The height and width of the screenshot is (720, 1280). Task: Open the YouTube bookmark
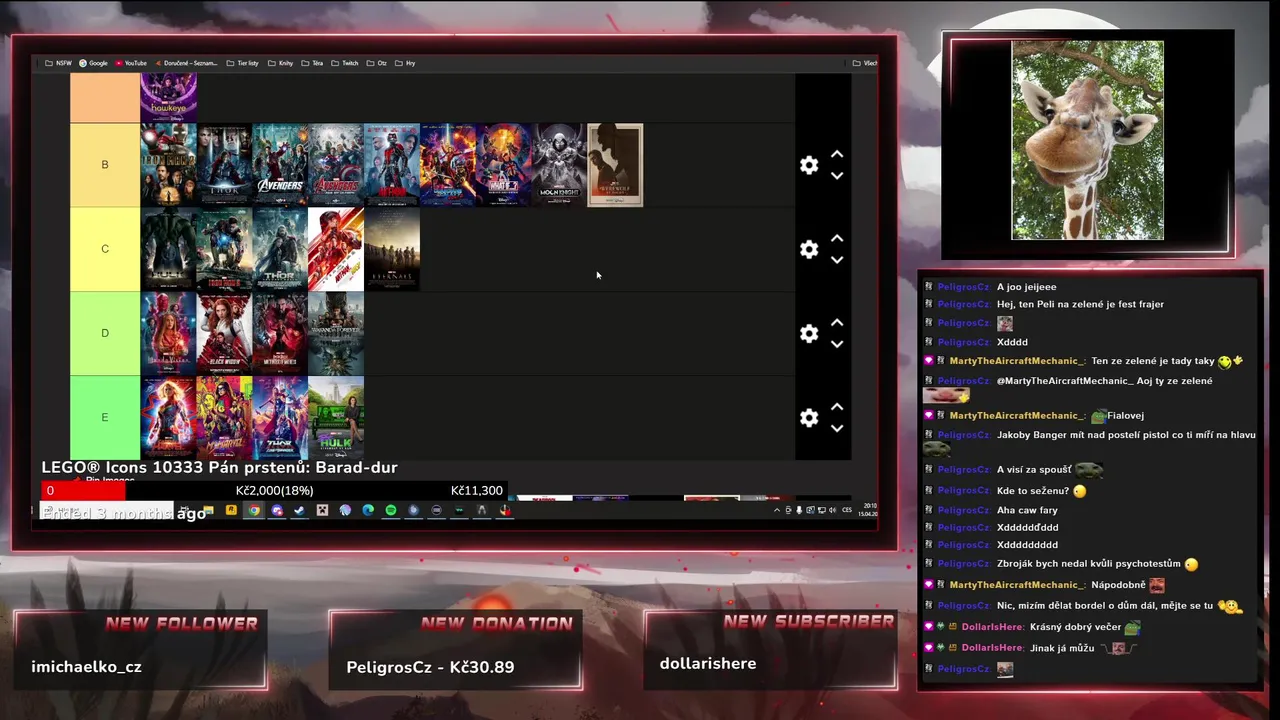131,63
